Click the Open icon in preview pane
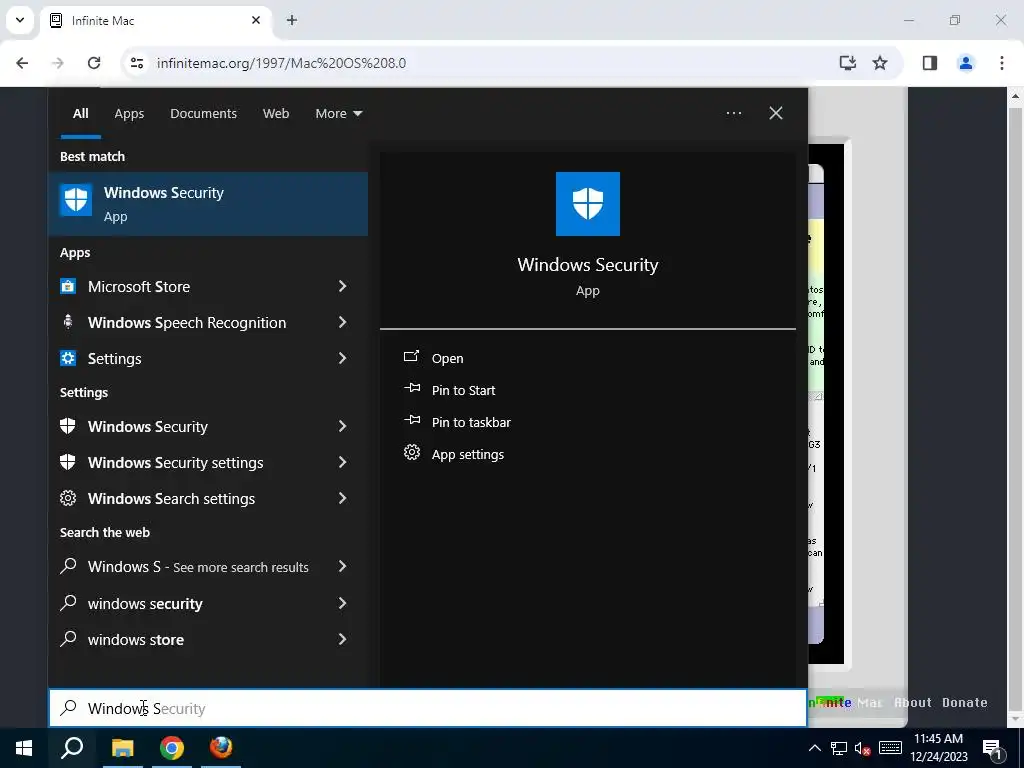The width and height of the screenshot is (1024, 768). click(411, 357)
